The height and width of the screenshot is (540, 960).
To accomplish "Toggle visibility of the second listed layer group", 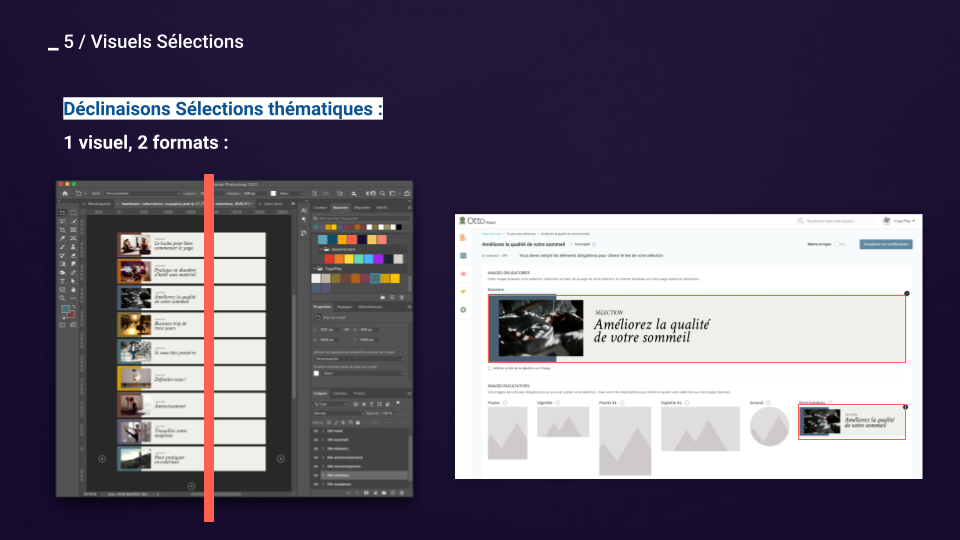I will (x=316, y=440).
